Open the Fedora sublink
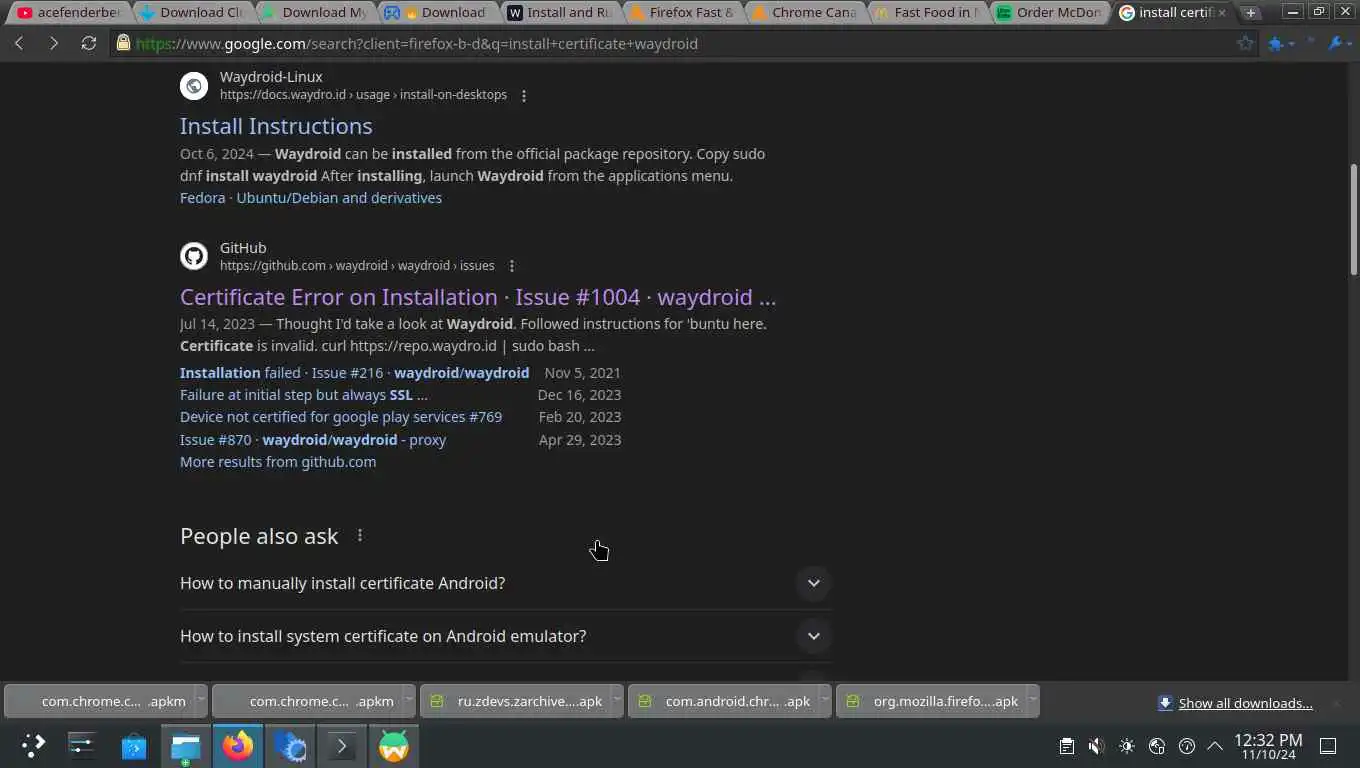This screenshot has width=1360, height=768. pyautogui.click(x=202, y=198)
